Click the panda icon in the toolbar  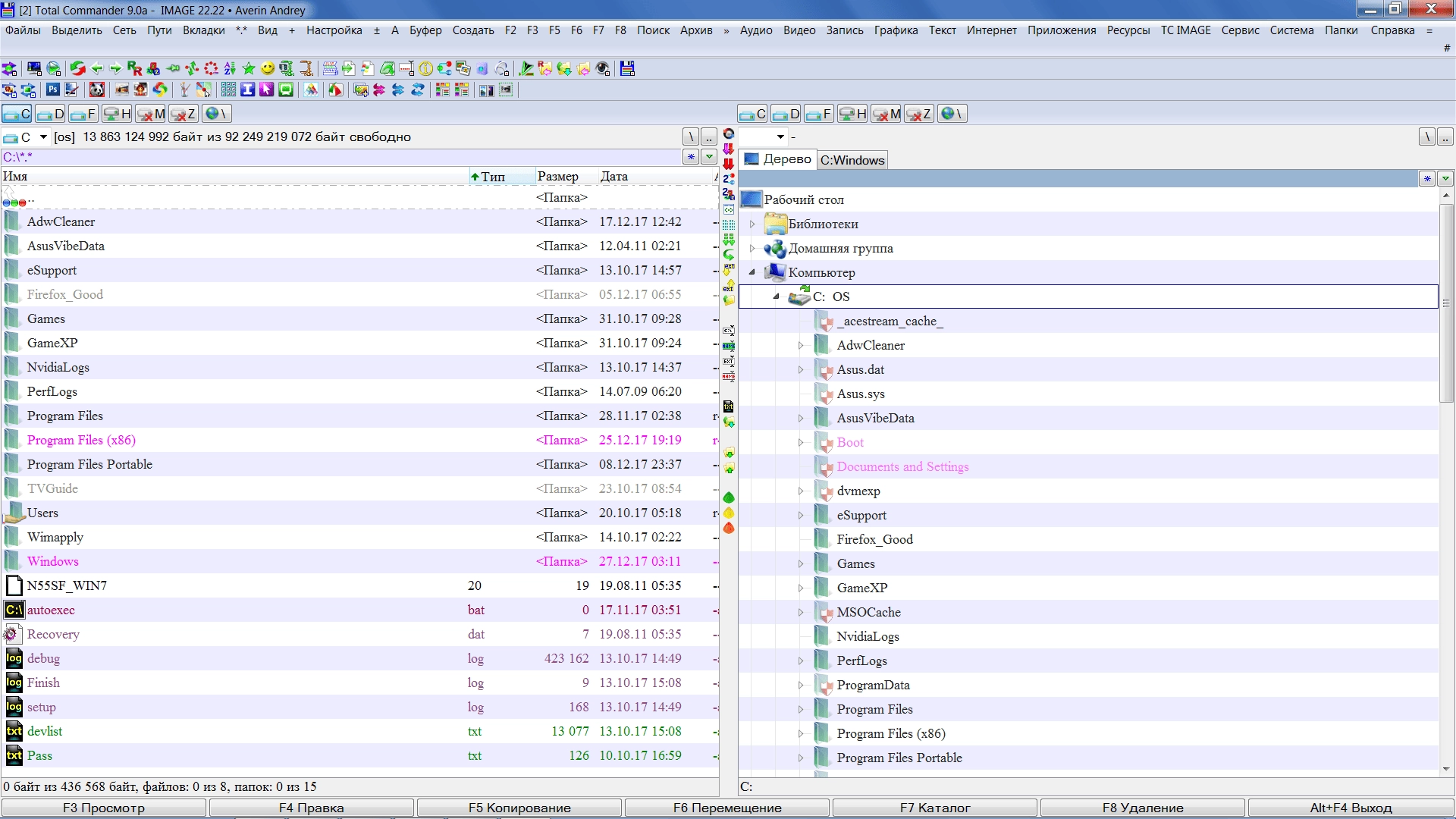coord(96,89)
